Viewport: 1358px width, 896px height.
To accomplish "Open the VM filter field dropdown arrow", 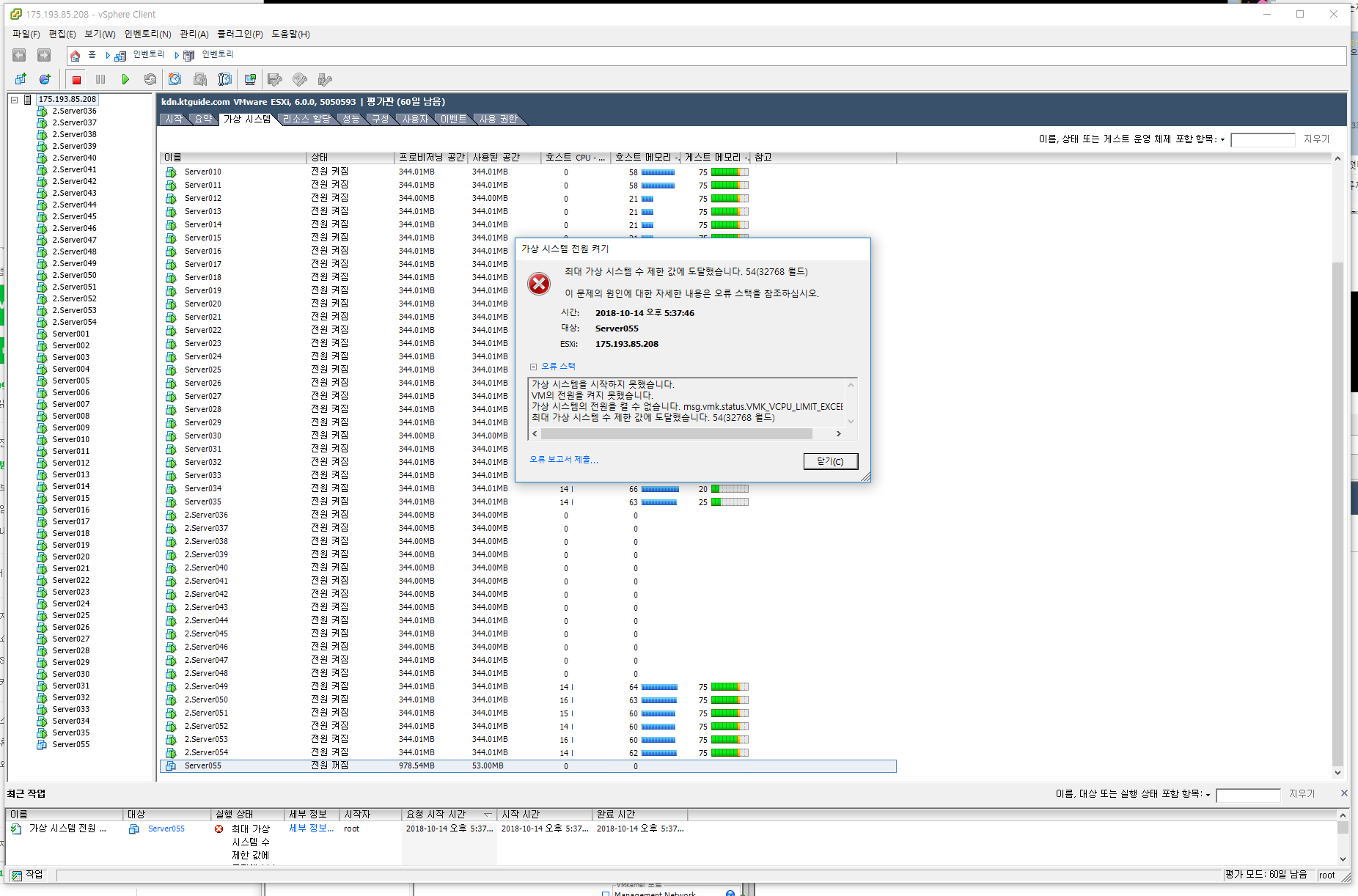I will (1222, 140).
